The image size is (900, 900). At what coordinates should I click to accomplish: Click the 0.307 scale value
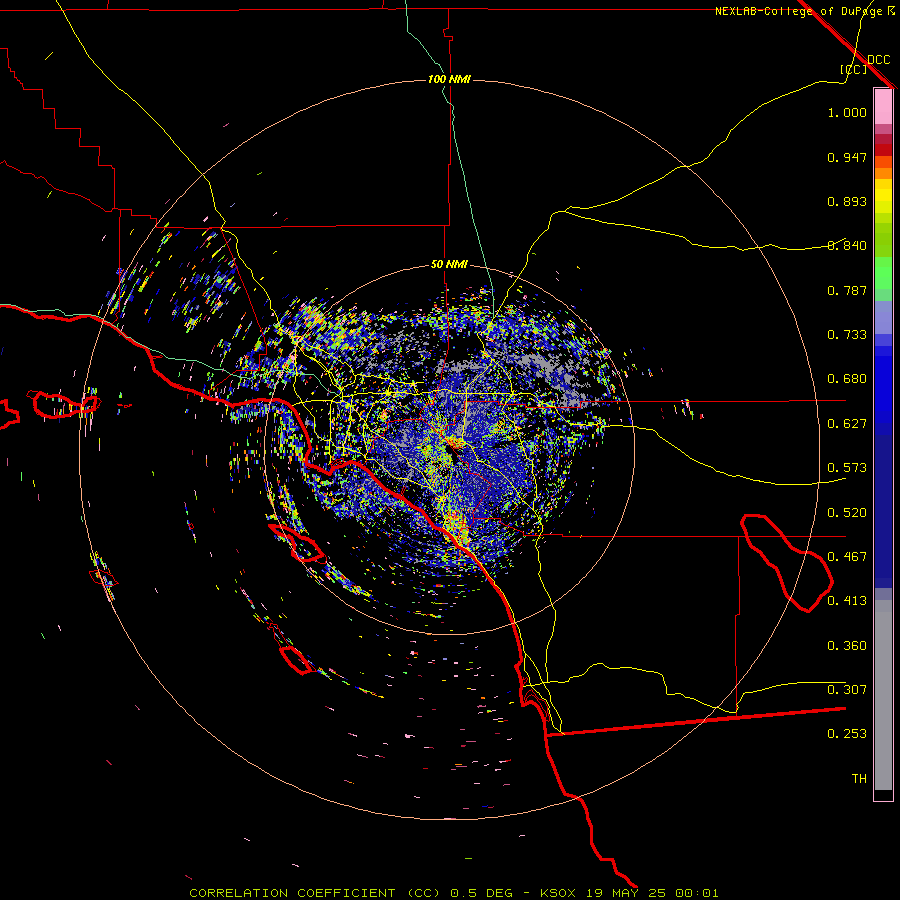pos(847,690)
